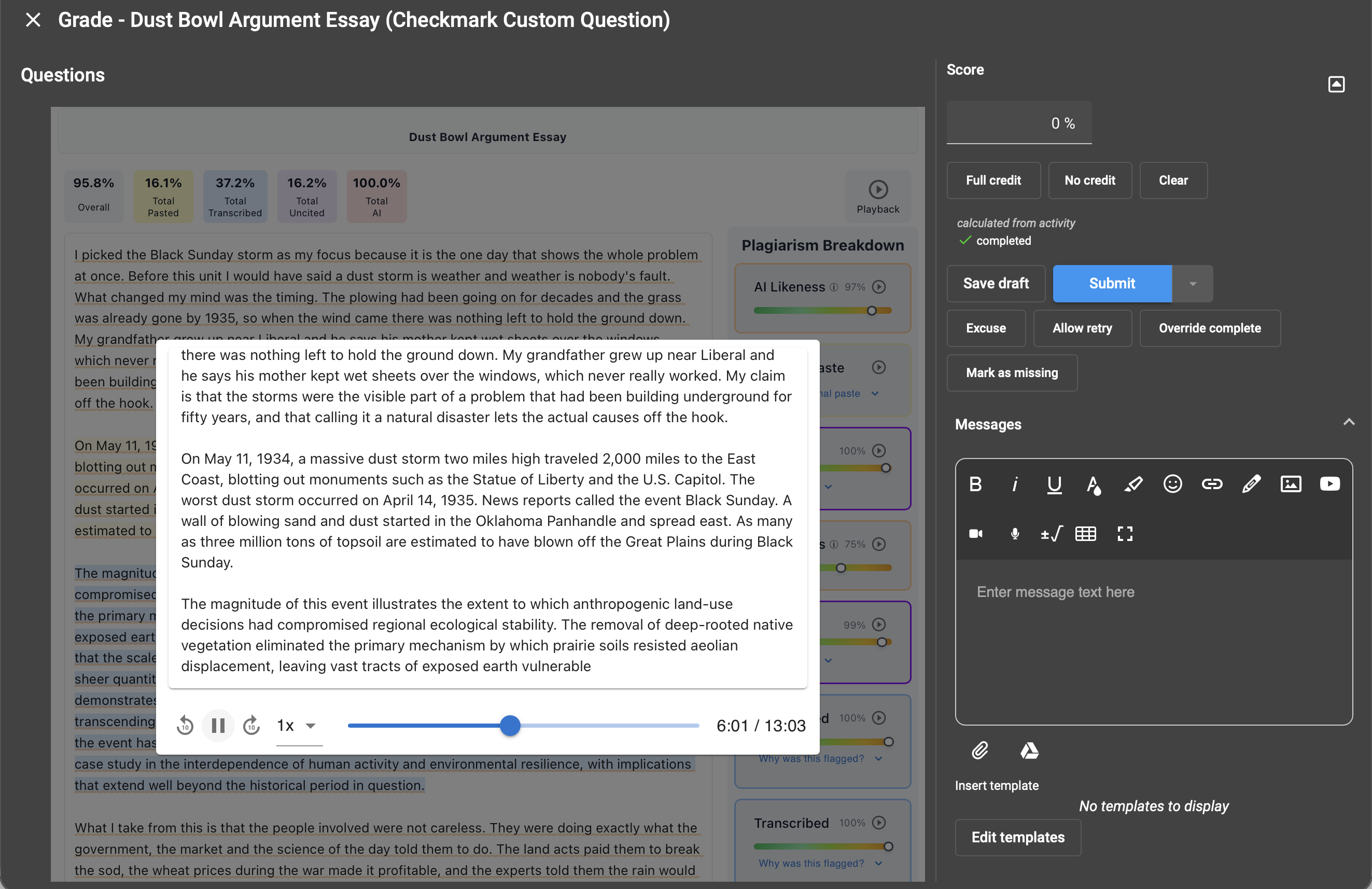Screen dimensions: 1372x889
Task: Expand message editor to fullscreen
Action: coord(1125,534)
